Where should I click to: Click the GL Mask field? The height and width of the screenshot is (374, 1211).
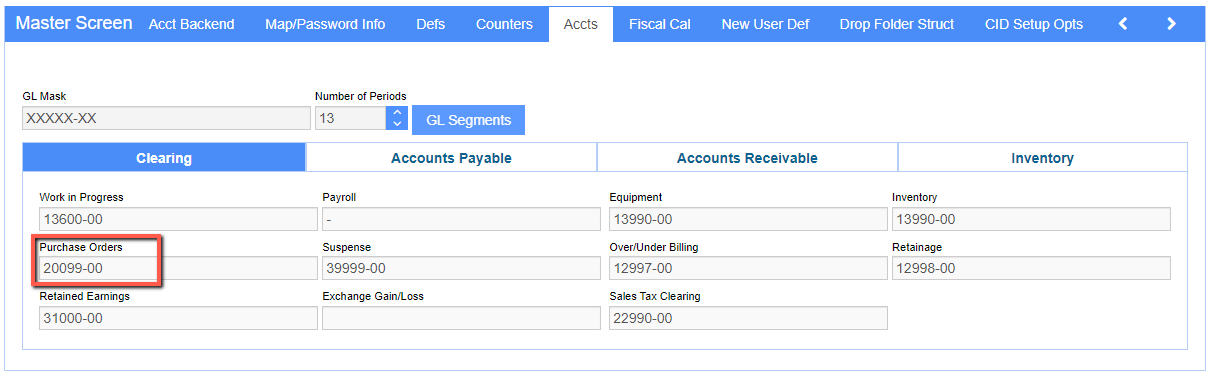point(166,118)
